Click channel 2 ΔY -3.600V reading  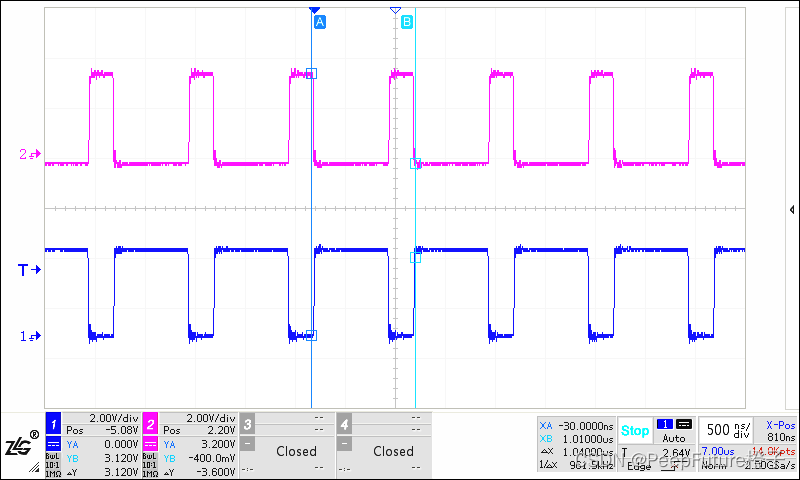(199, 472)
